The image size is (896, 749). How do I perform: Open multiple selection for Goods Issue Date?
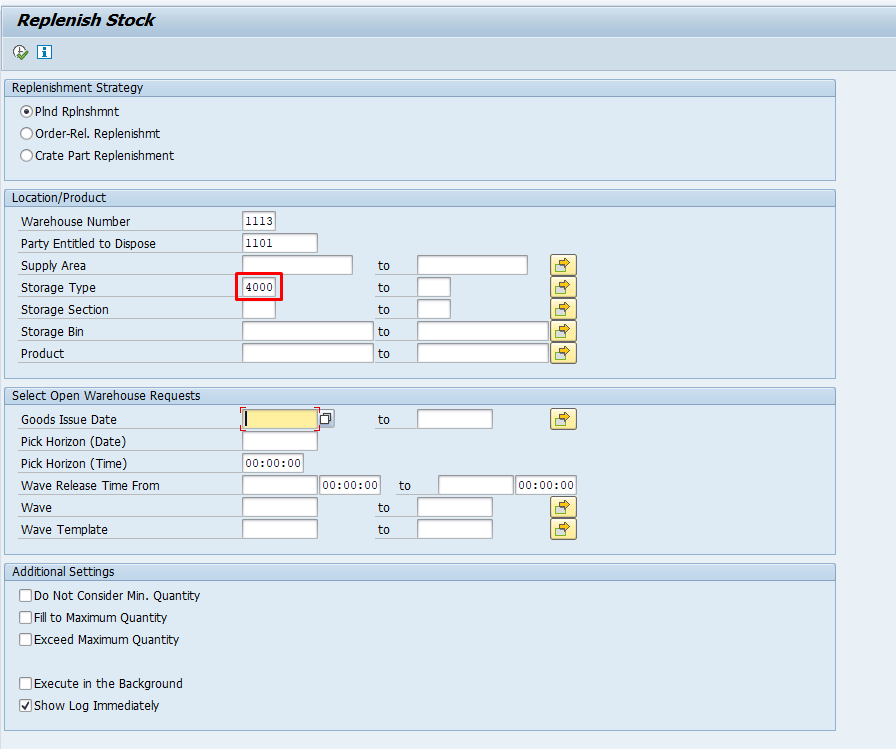tap(563, 419)
